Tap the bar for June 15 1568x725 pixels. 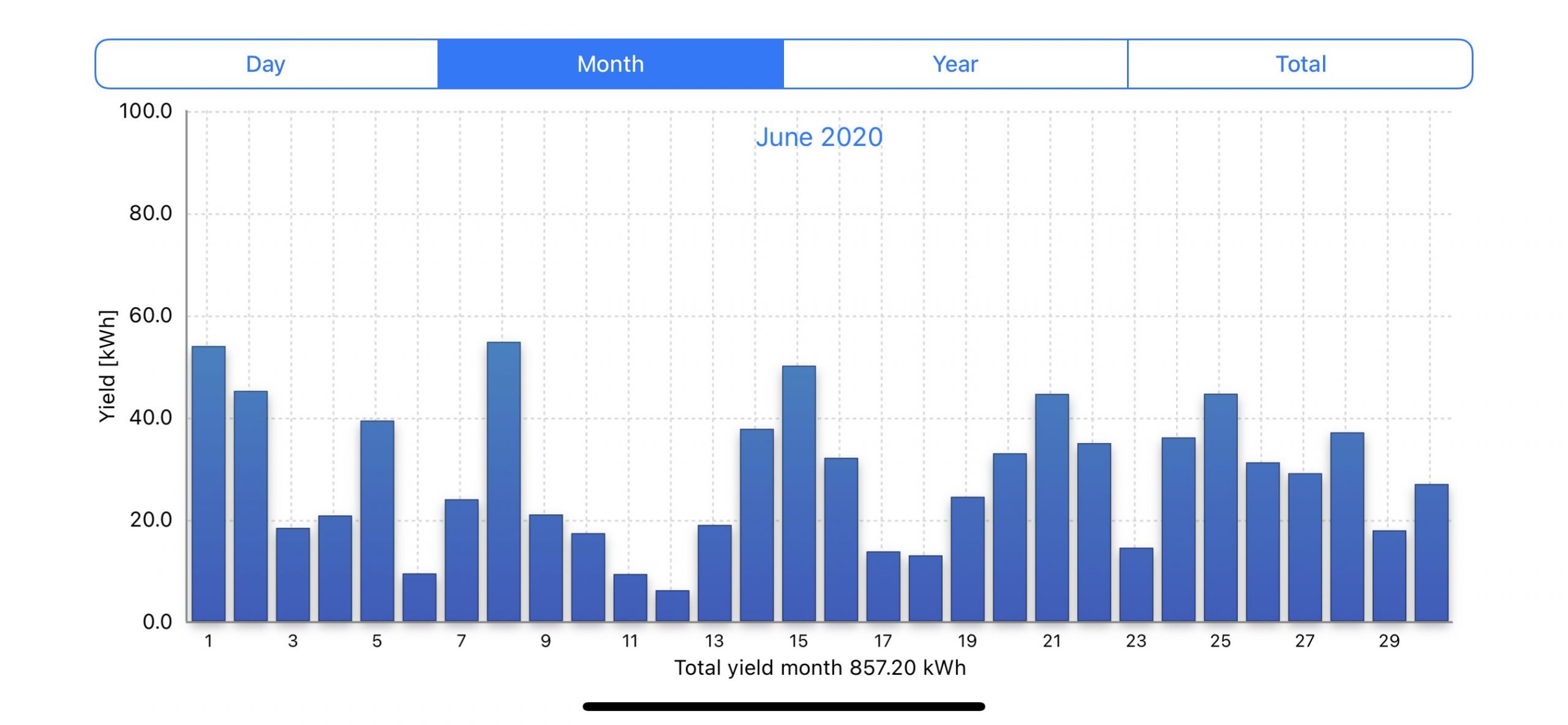[799, 493]
